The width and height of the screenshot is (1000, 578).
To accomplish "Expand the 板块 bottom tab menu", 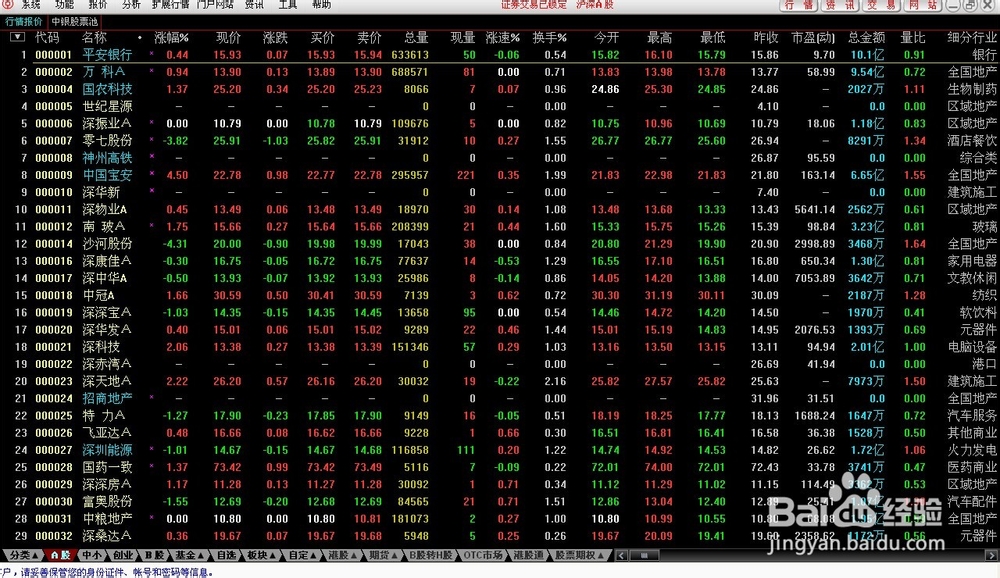I will (x=261, y=555).
